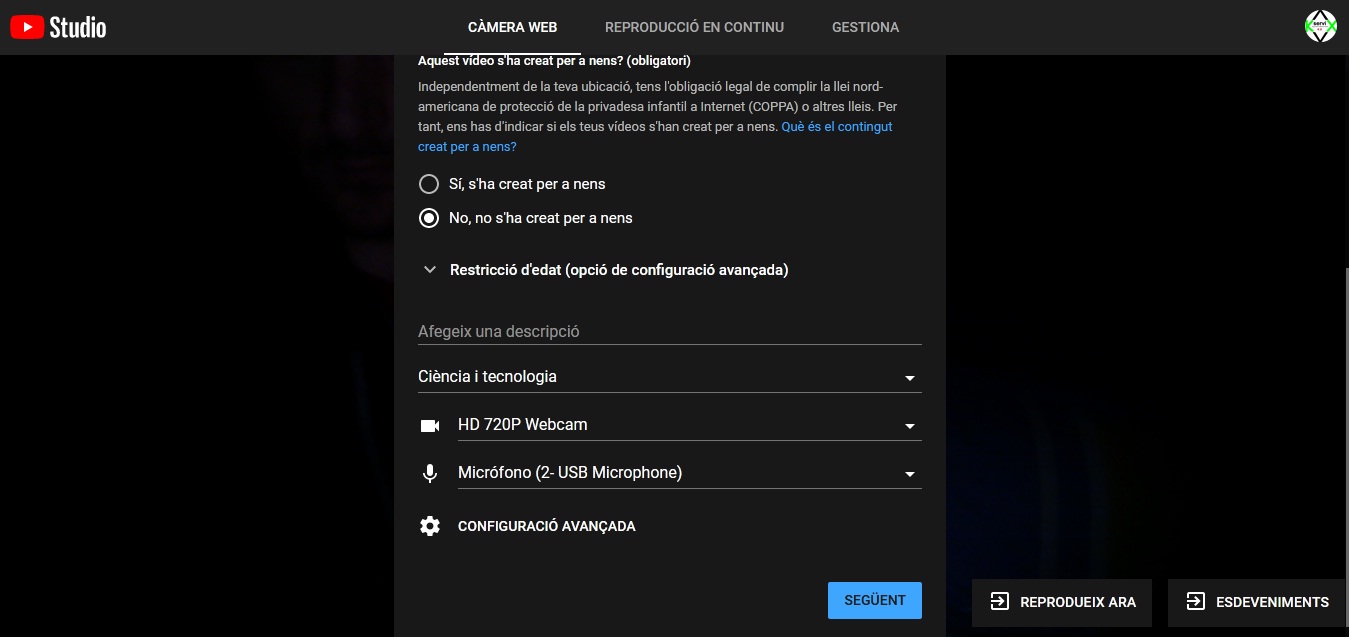Viewport: 1349px width, 637px height.
Task: Switch to the Reproducció en continu tab
Action: 694,27
